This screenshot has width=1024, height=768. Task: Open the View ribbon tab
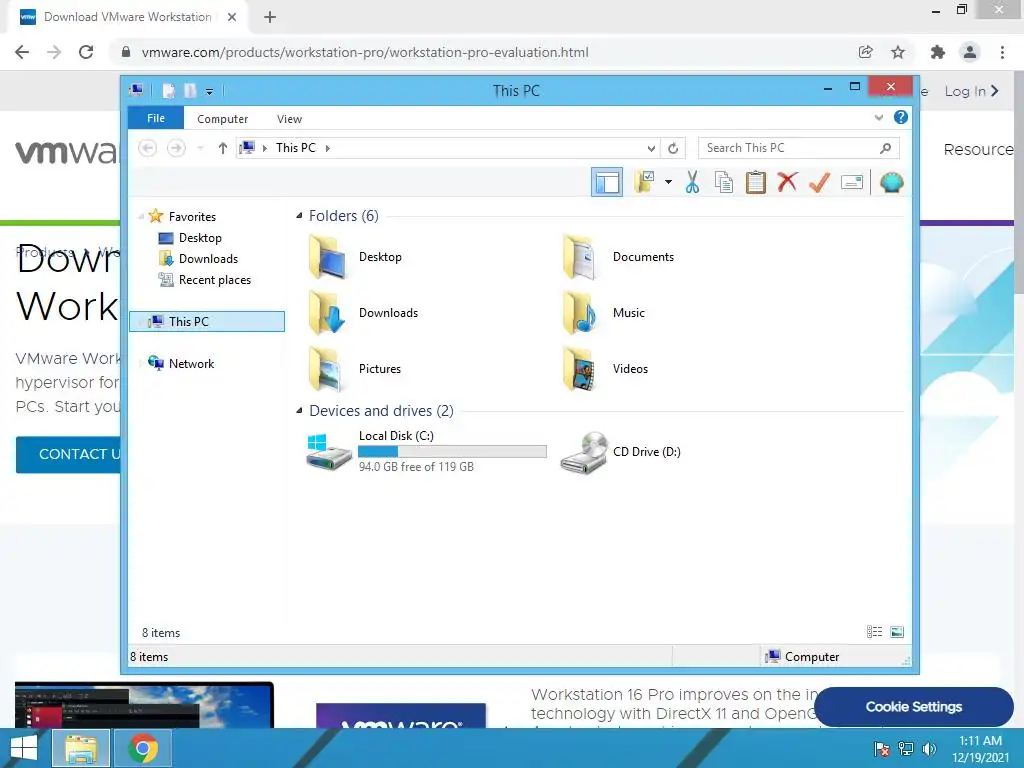289,119
